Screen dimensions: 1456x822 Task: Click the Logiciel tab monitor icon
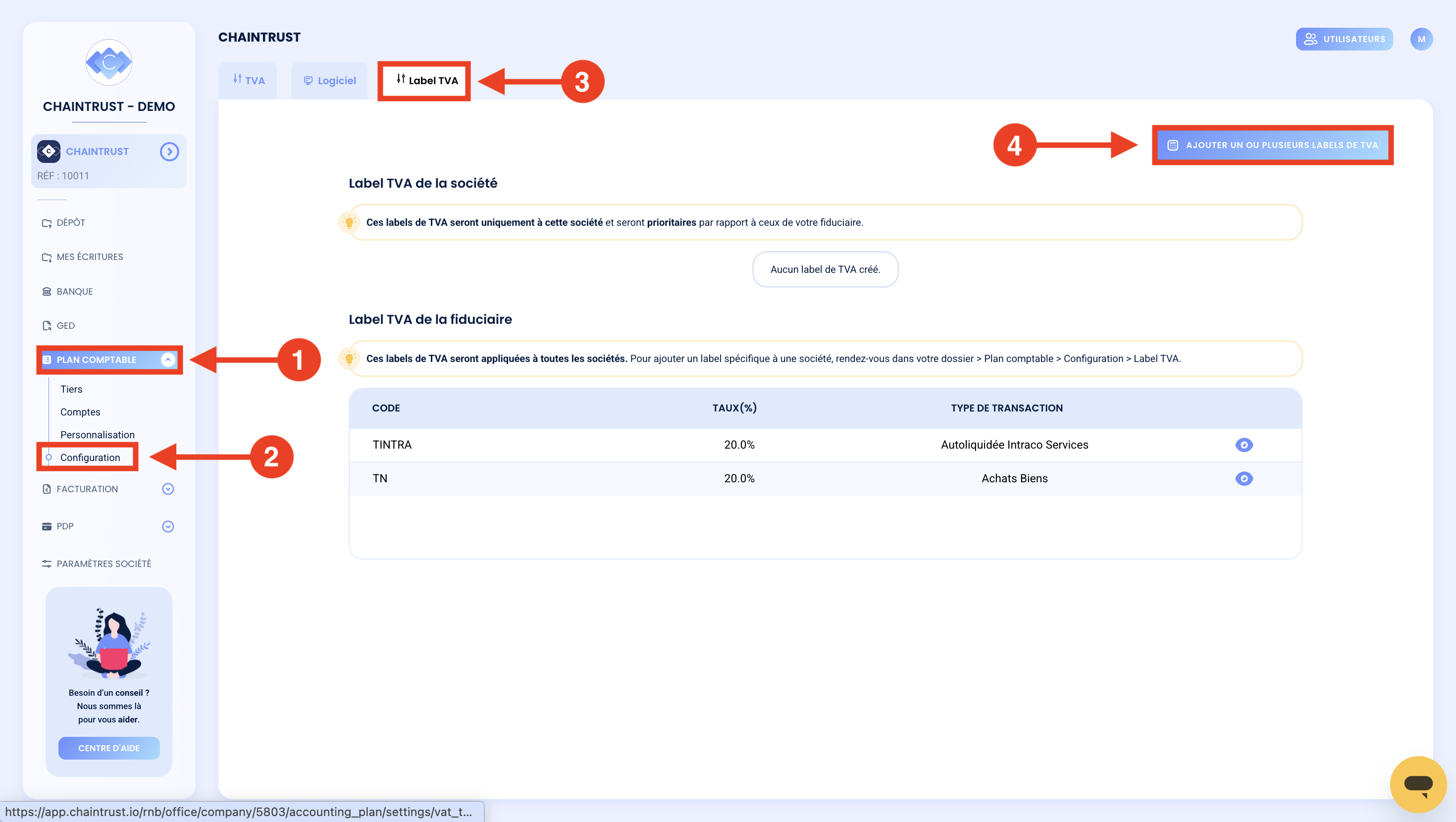[308, 81]
